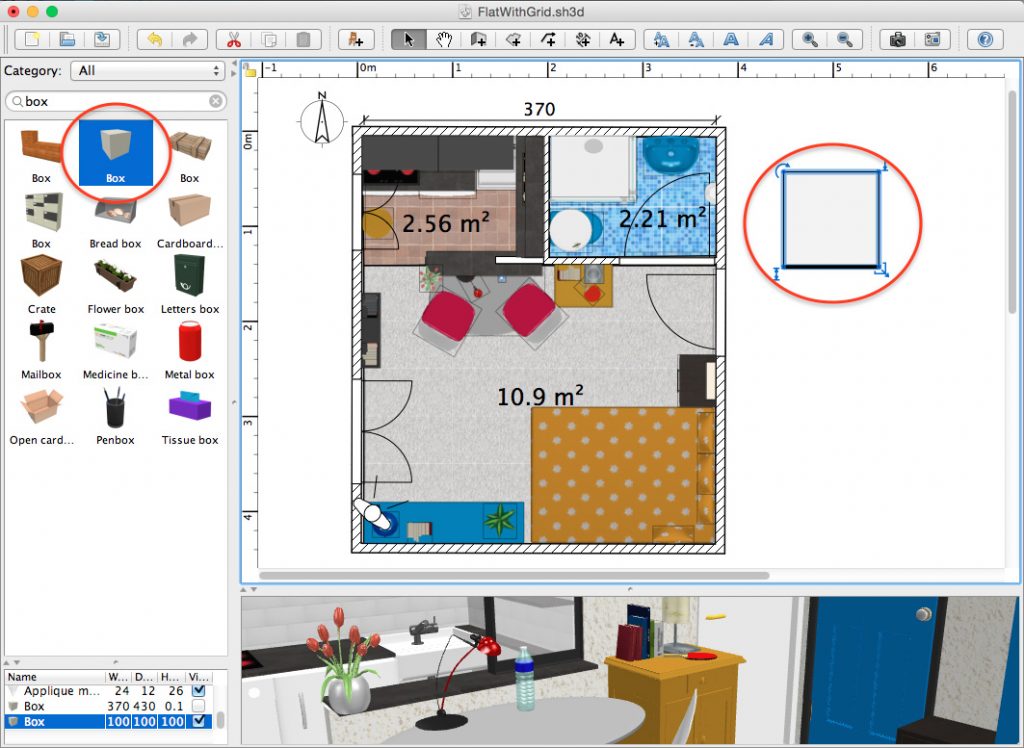This screenshot has height=748, width=1024.
Task: Activate the Create walls tool
Action: coord(478,39)
